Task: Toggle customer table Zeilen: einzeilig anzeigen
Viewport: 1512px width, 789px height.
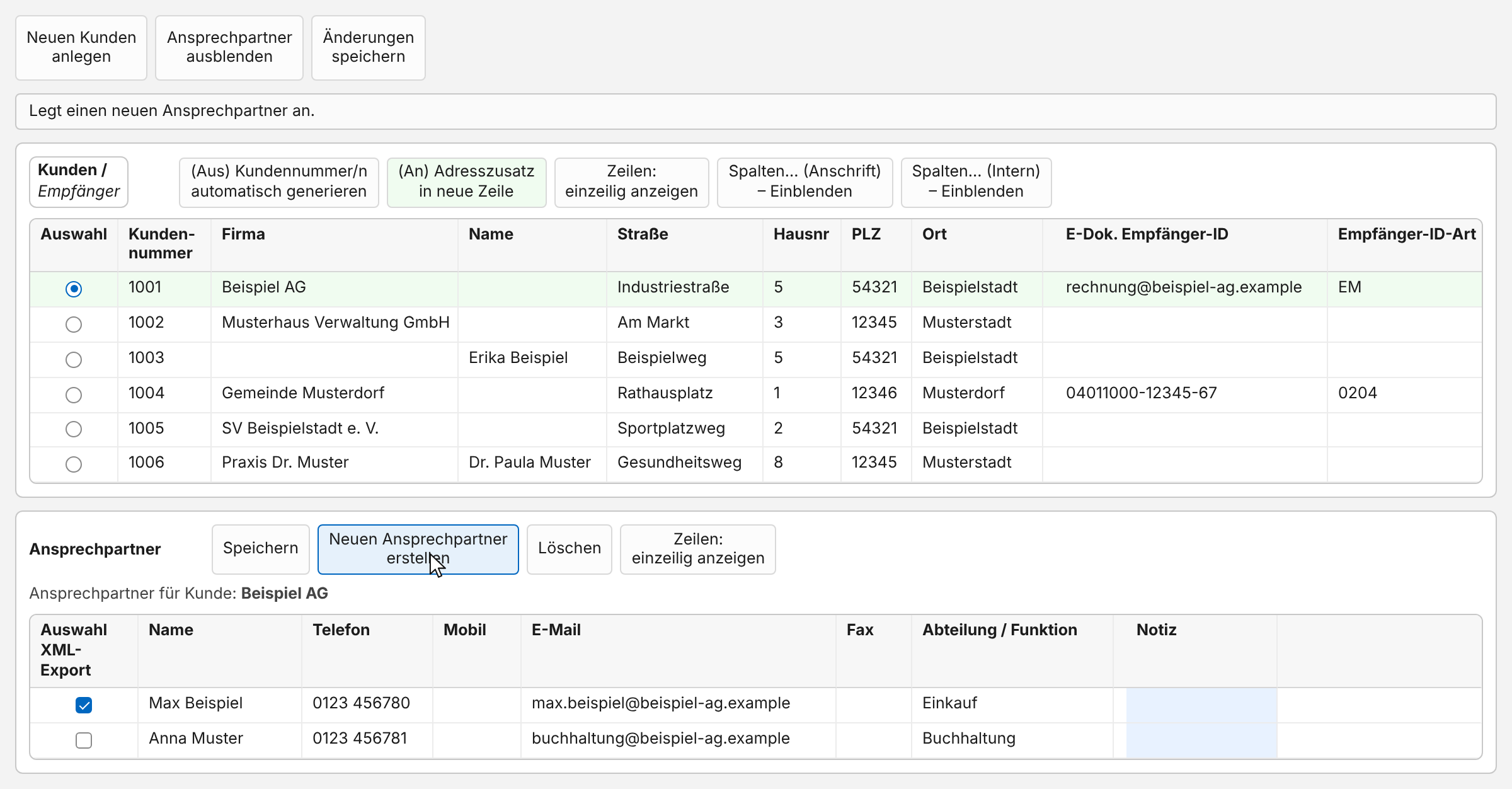Action: [632, 182]
